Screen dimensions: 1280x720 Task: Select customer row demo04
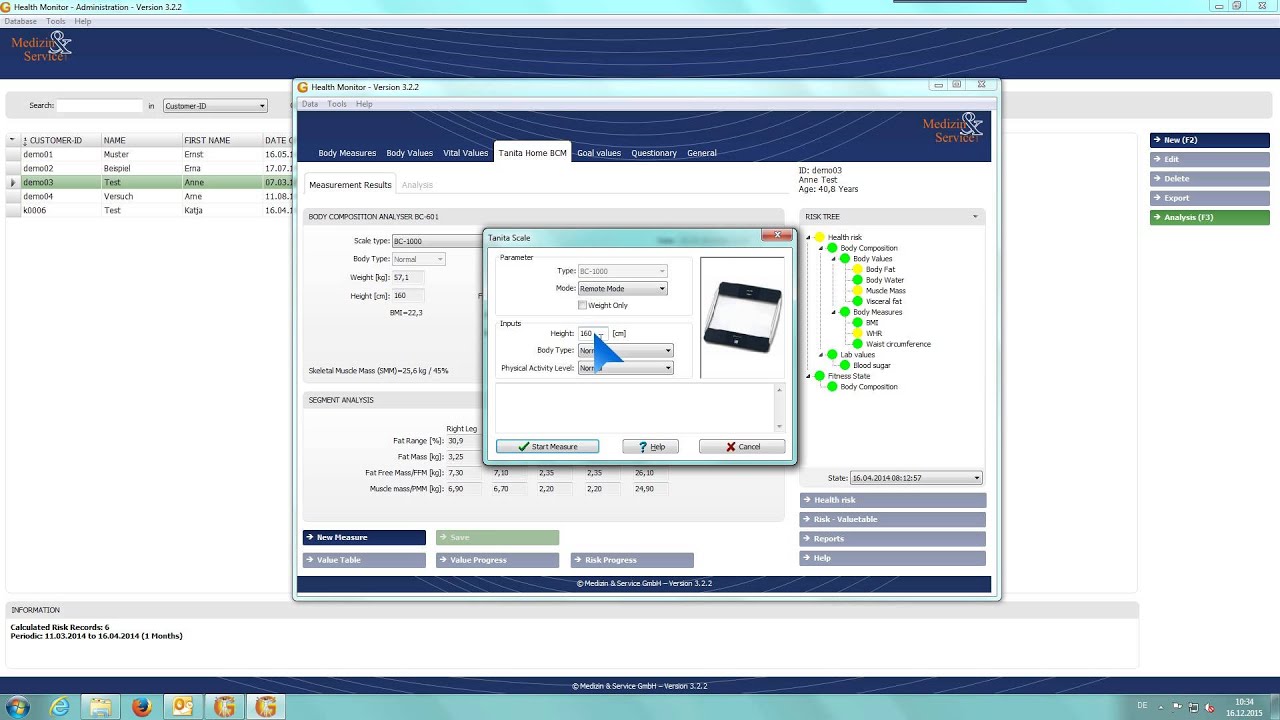[150, 197]
